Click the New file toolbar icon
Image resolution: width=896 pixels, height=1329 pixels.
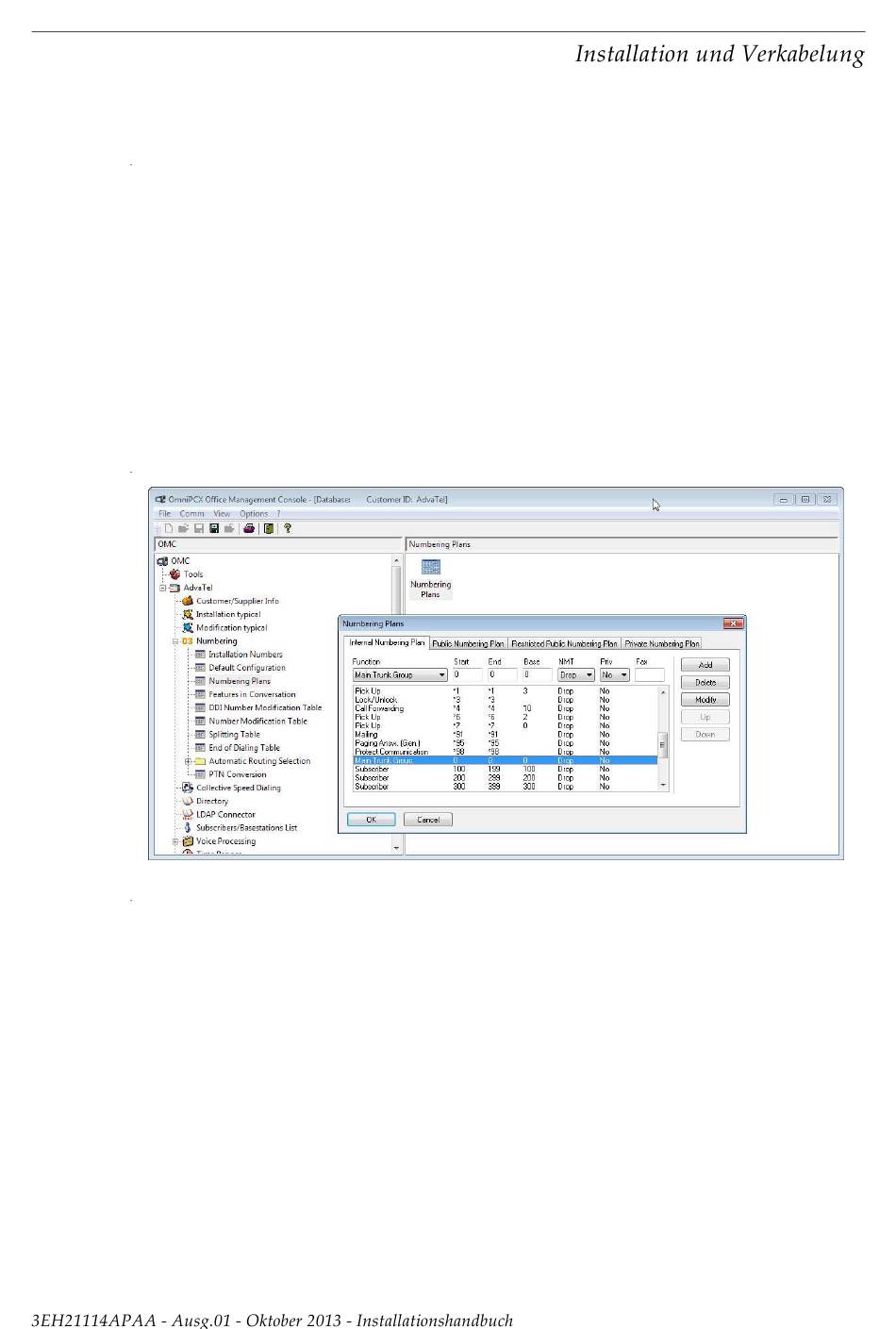[x=168, y=528]
